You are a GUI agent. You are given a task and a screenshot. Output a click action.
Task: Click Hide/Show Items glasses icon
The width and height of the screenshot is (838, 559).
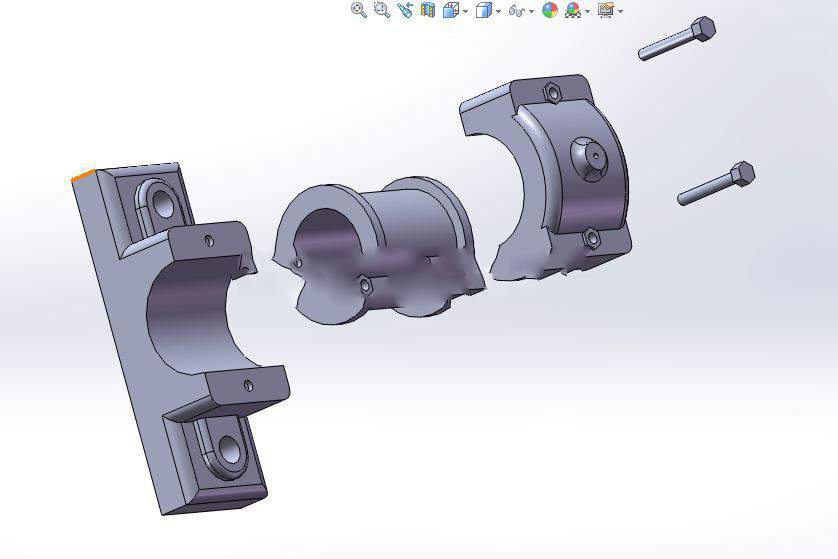pos(516,10)
